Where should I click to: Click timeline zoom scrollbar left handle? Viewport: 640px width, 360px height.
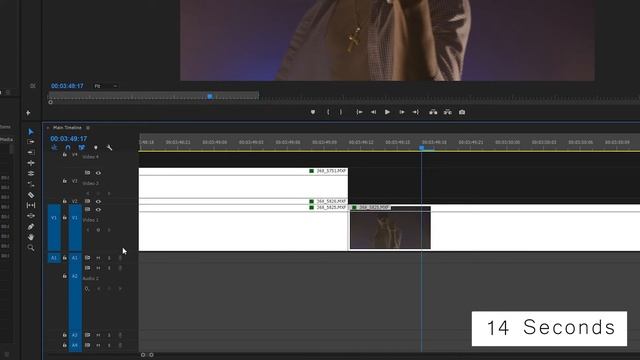pyautogui.click(x=143, y=355)
